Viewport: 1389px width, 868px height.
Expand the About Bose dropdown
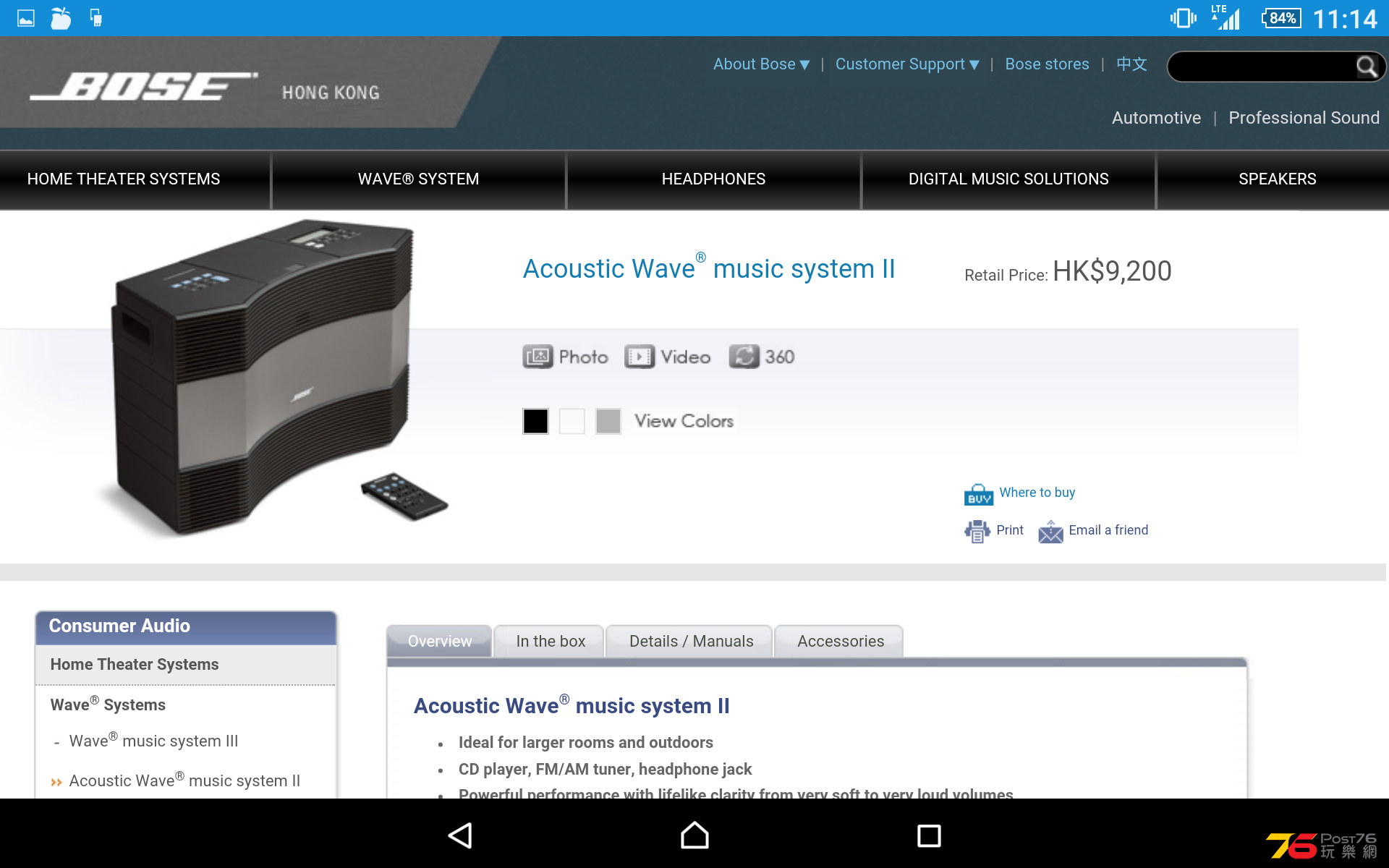(761, 64)
